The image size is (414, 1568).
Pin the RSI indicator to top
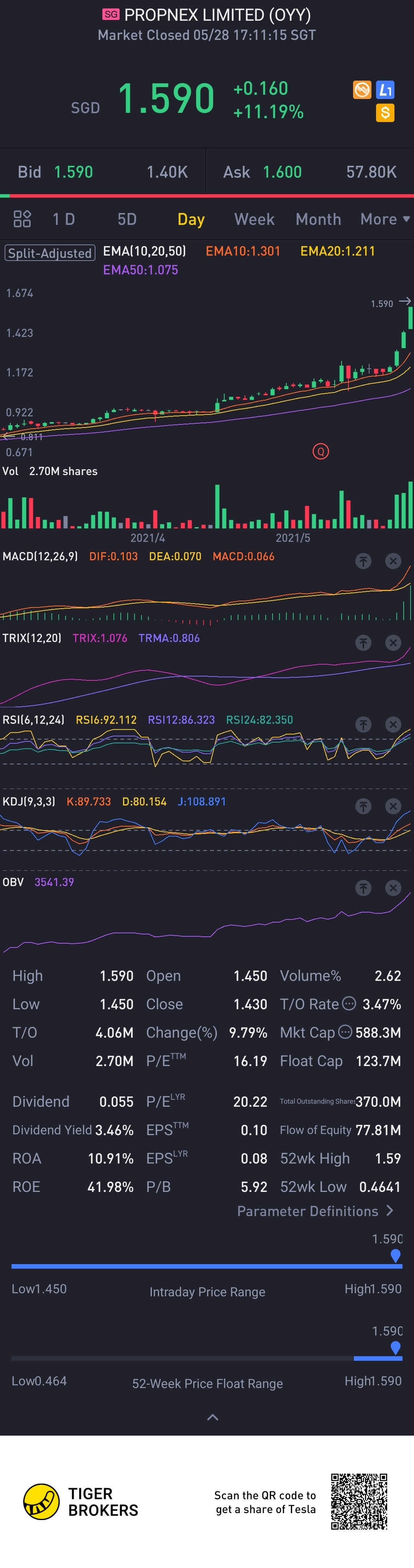(363, 725)
